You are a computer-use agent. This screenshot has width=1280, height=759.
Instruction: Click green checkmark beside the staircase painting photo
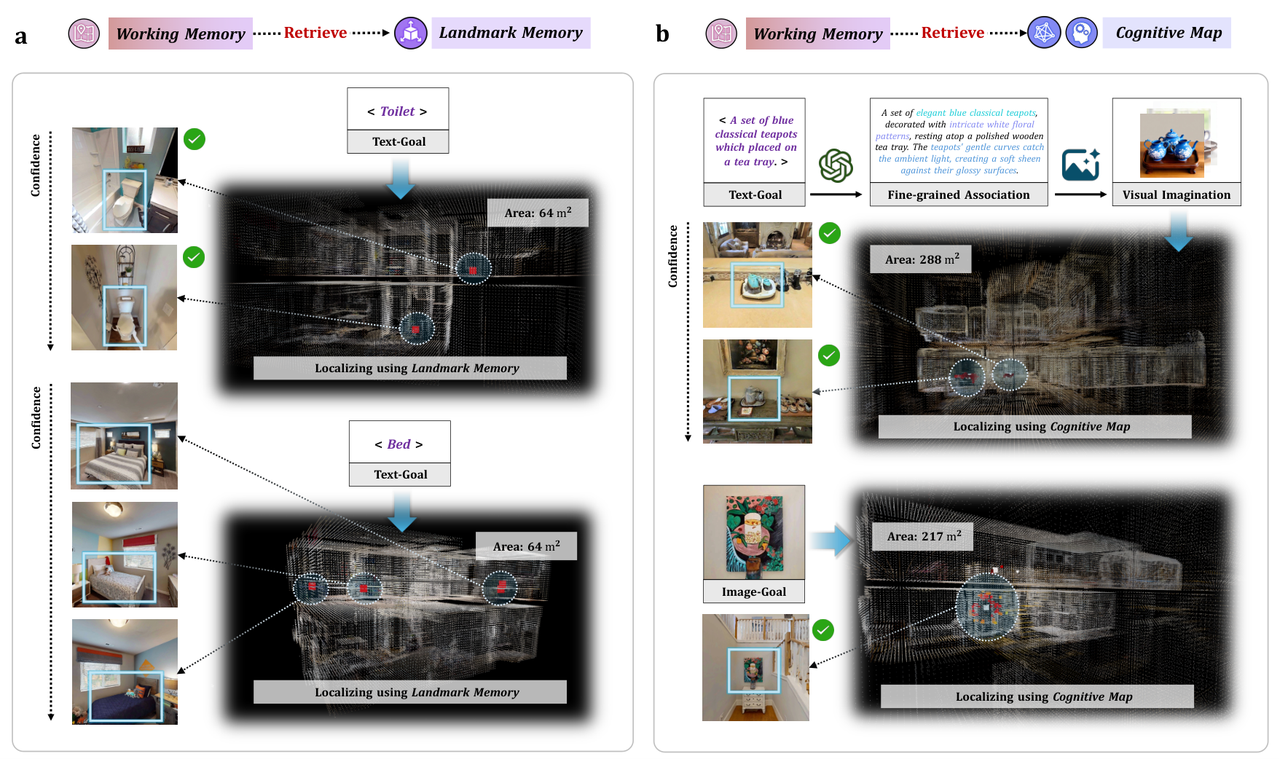[x=824, y=630]
